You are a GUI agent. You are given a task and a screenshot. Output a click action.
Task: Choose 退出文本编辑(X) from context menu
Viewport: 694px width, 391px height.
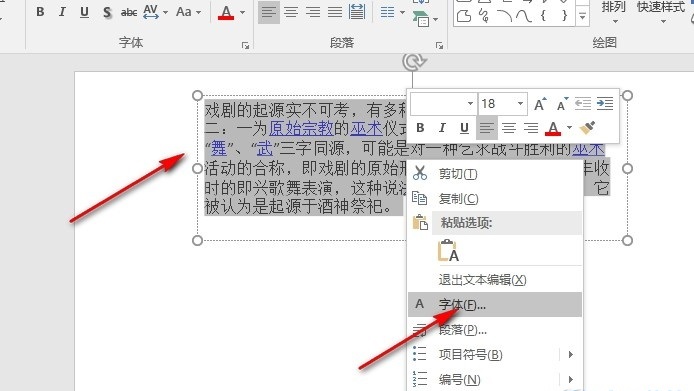click(x=495, y=280)
